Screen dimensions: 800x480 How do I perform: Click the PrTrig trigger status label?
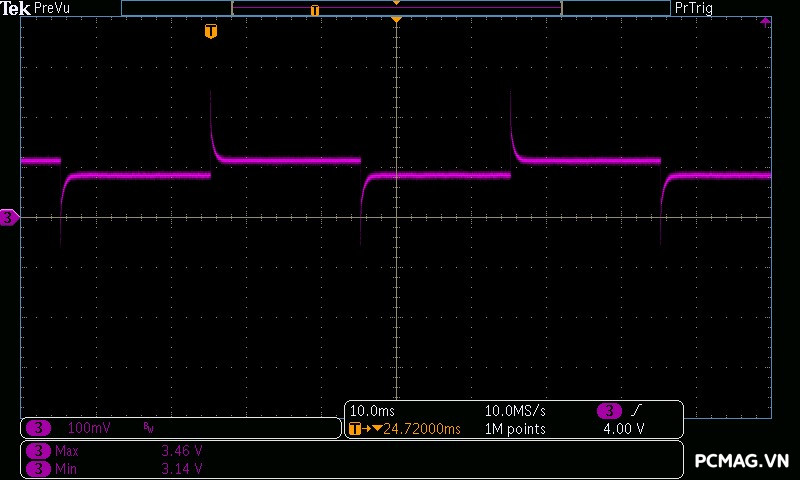[x=694, y=8]
